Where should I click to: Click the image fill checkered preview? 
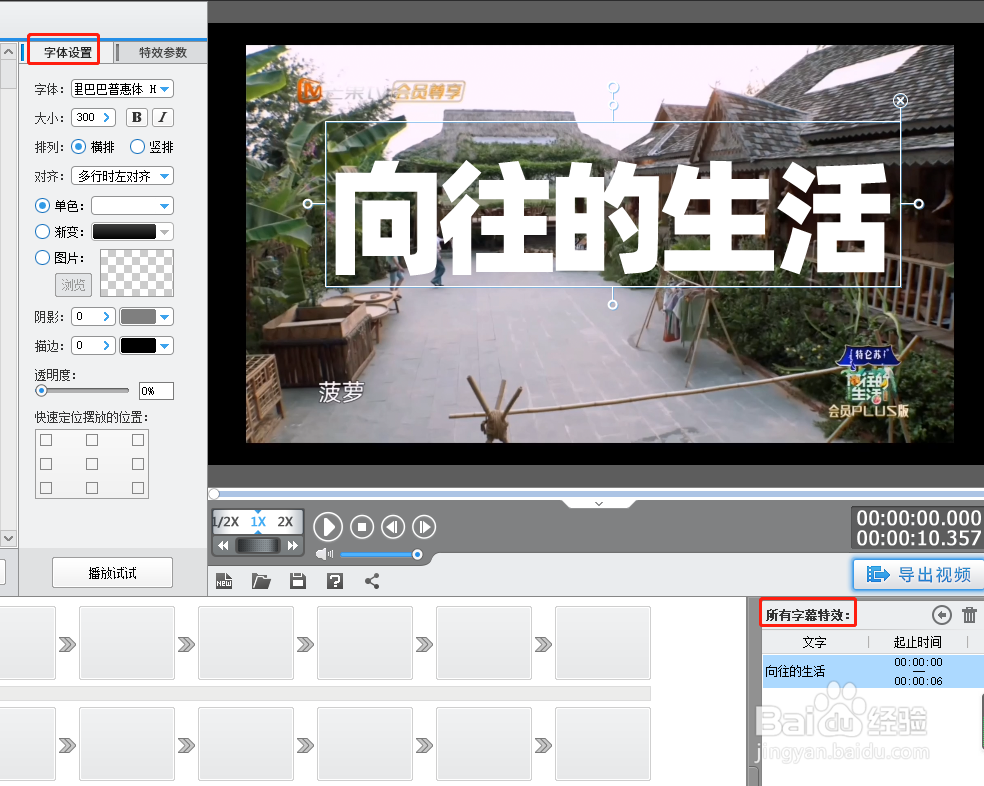[x=137, y=273]
